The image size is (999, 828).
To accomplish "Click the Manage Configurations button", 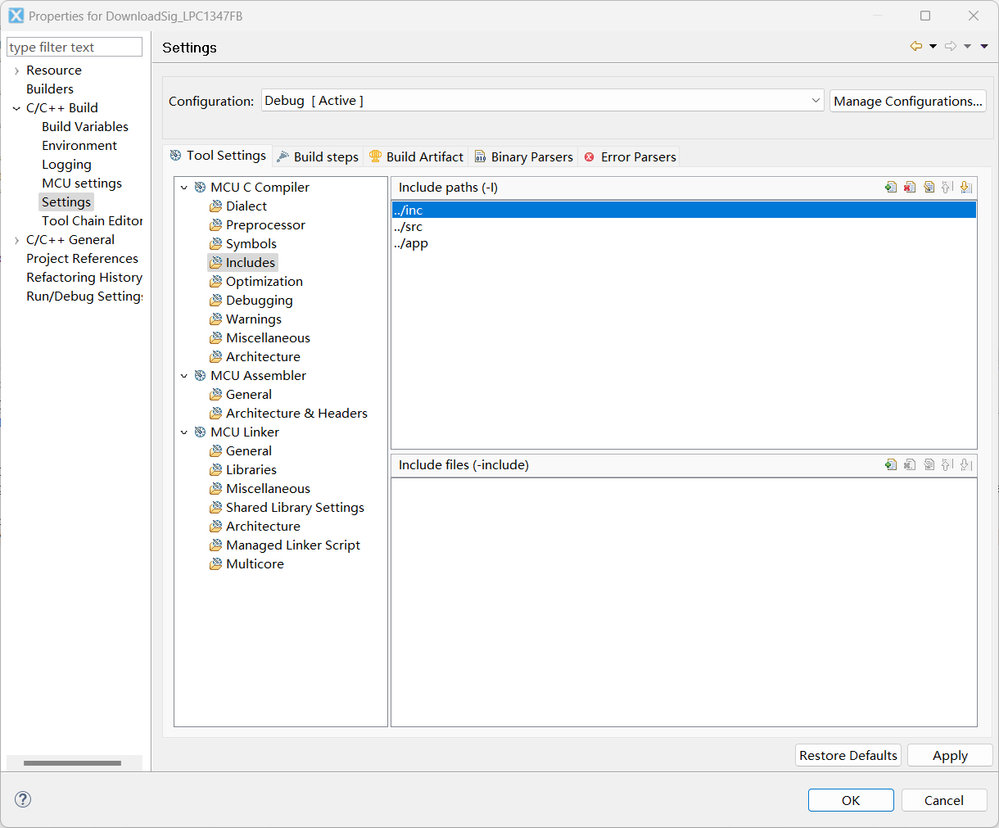I will (908, 101).
